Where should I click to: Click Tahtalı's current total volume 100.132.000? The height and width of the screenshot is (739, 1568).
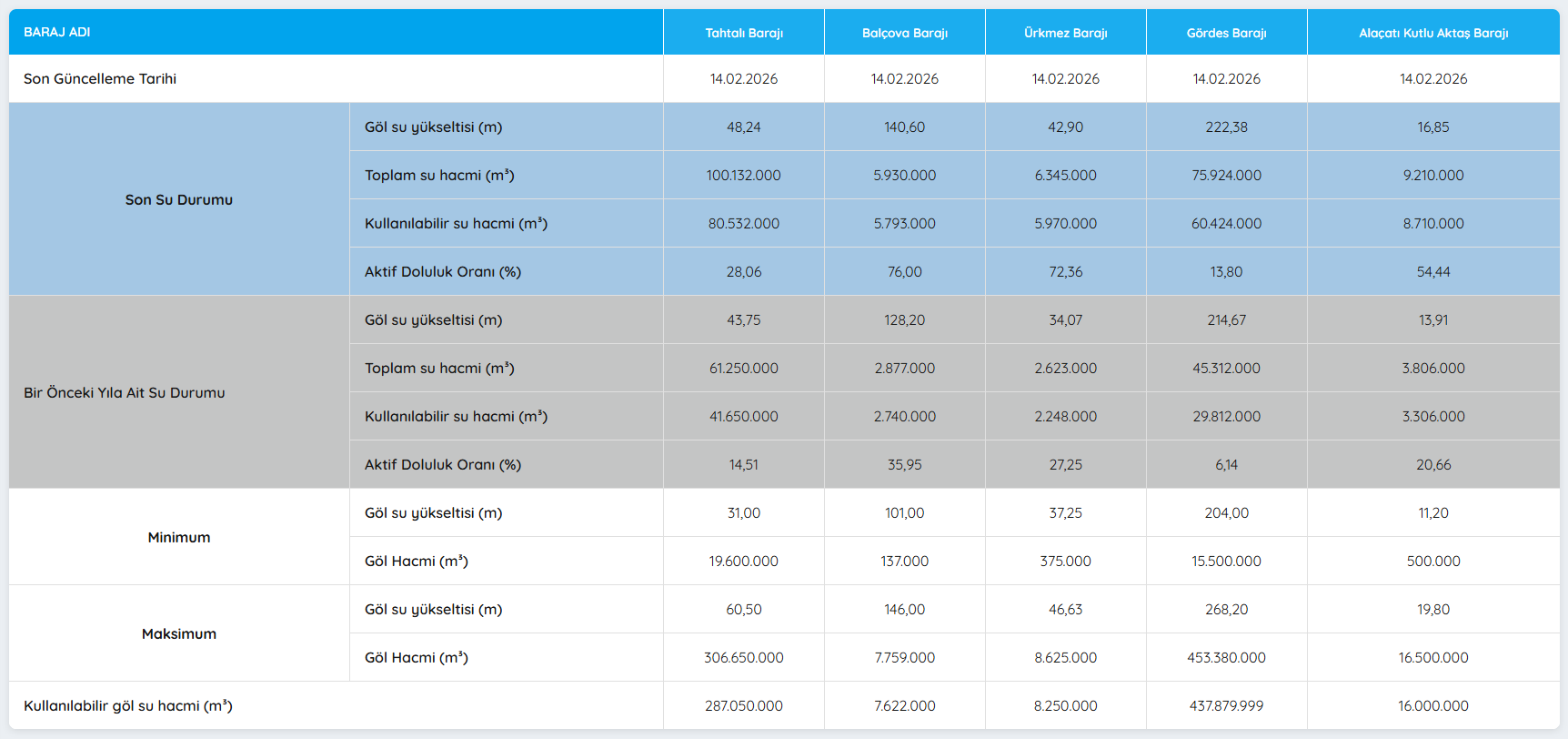743,175
